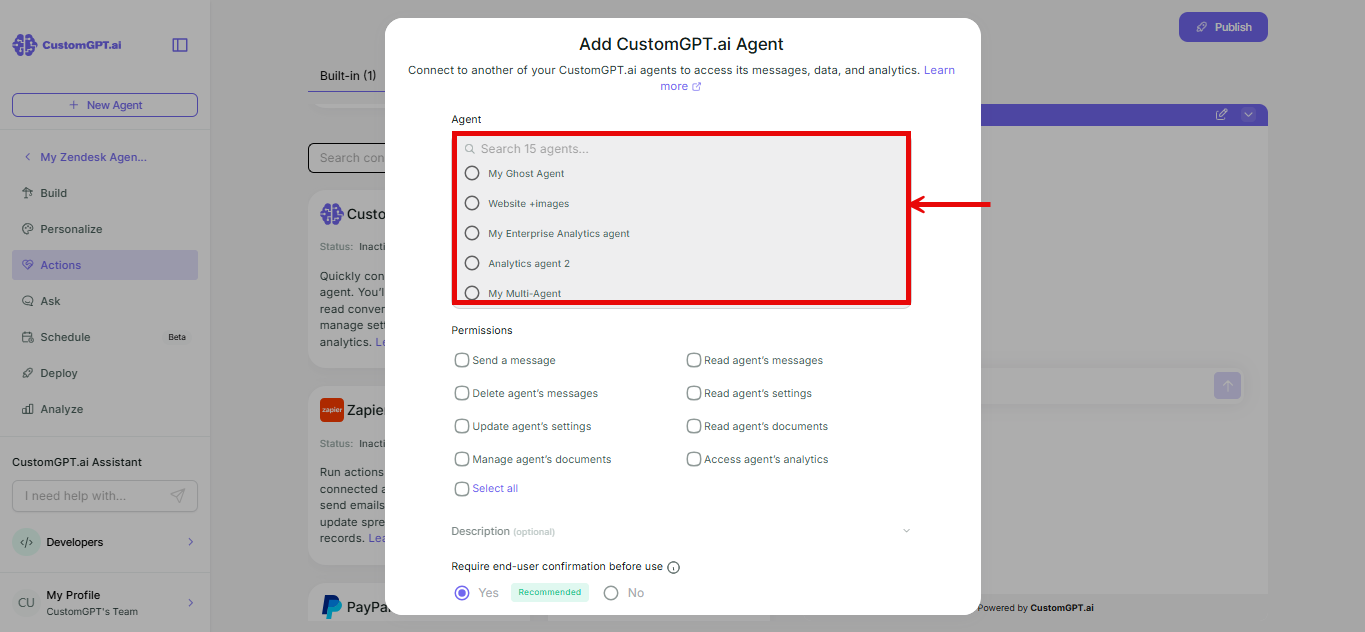Open the Deploy rocket icon

[28, 373]
